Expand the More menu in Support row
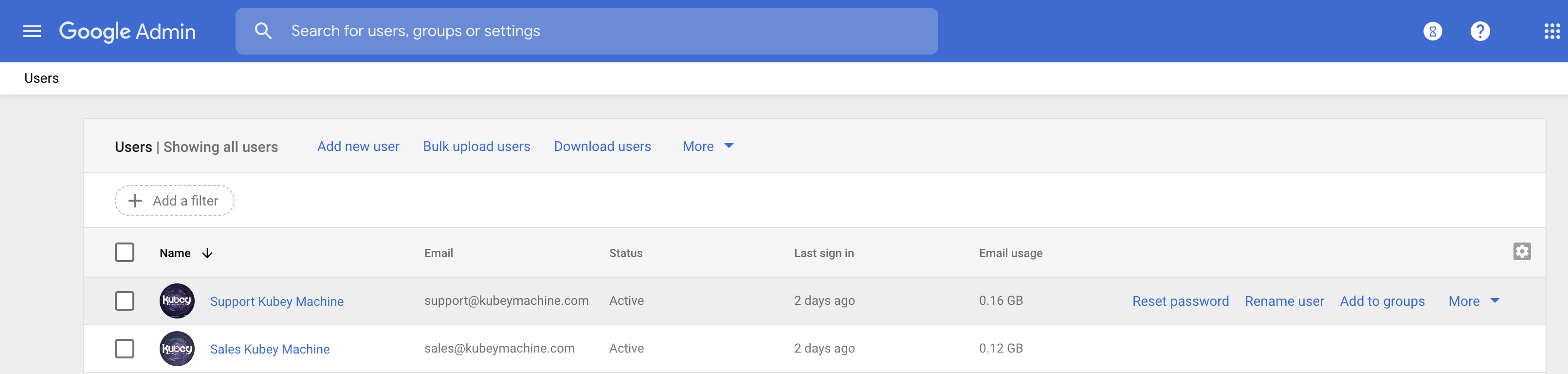Image resolution: width=1568 pixels, height=374 pixels. (x=1474, y=301)
